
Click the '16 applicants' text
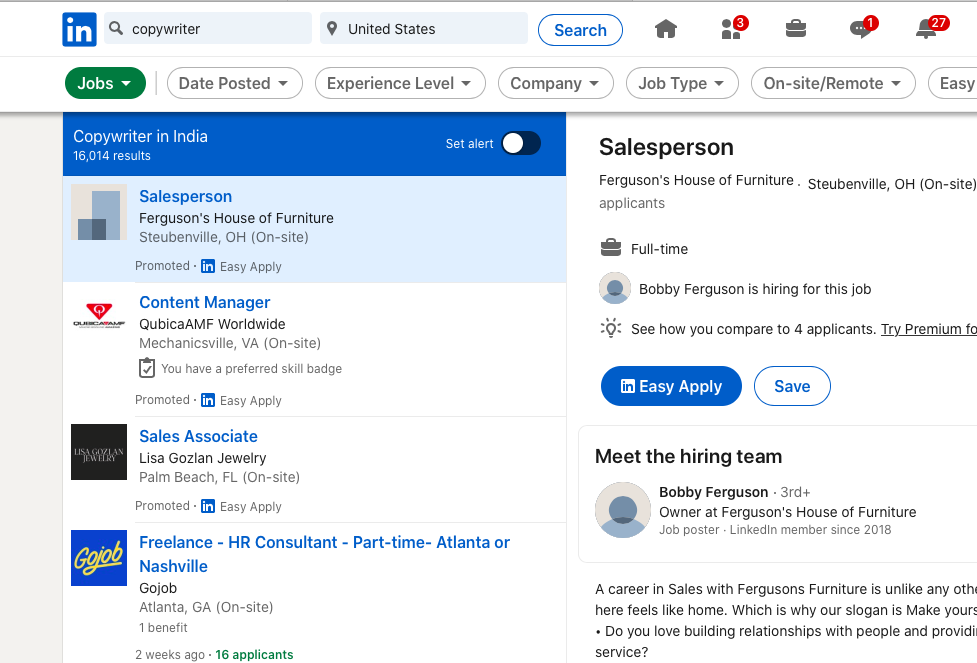(x=254, y=654)
